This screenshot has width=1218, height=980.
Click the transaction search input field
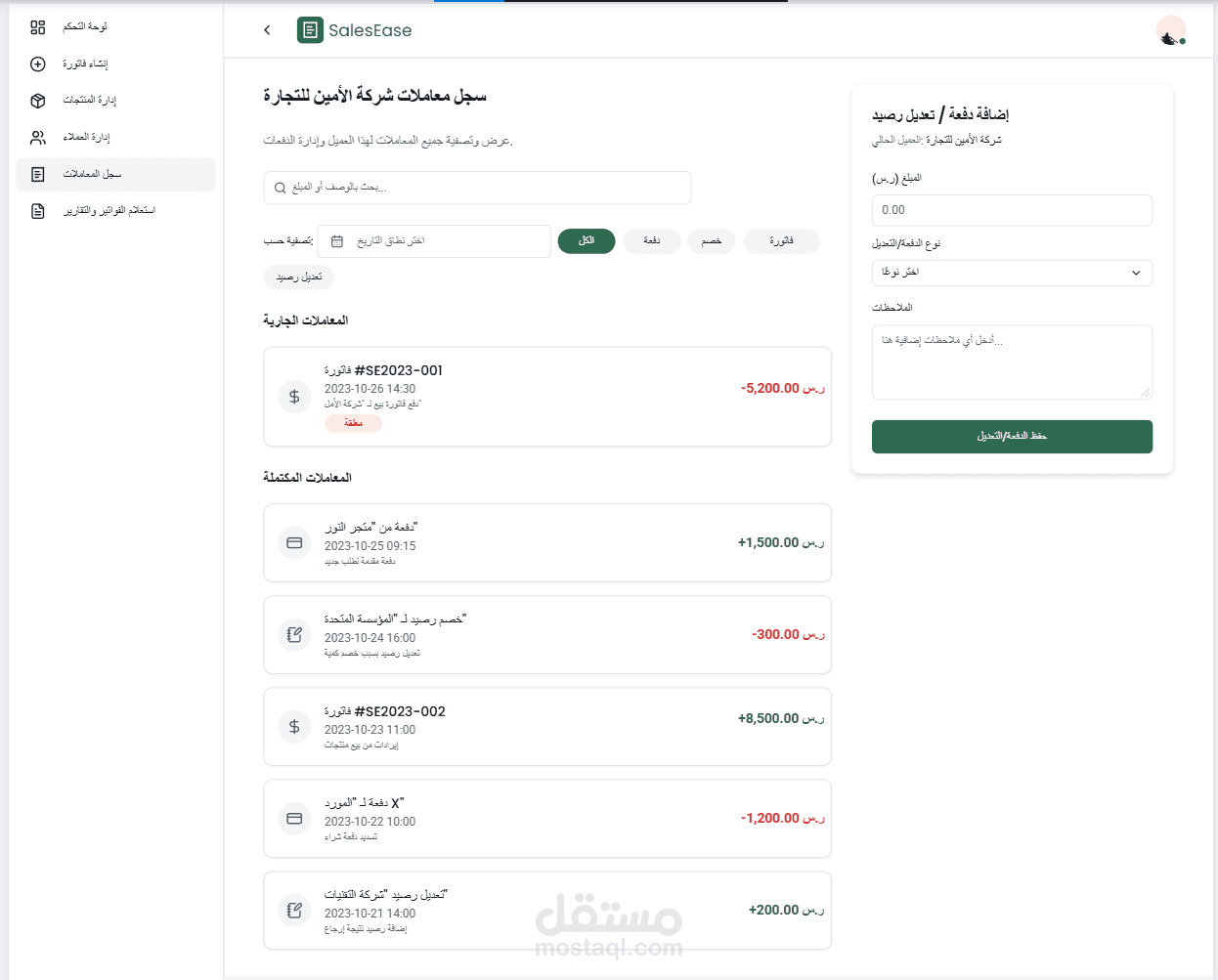click(x=477, y=188)
